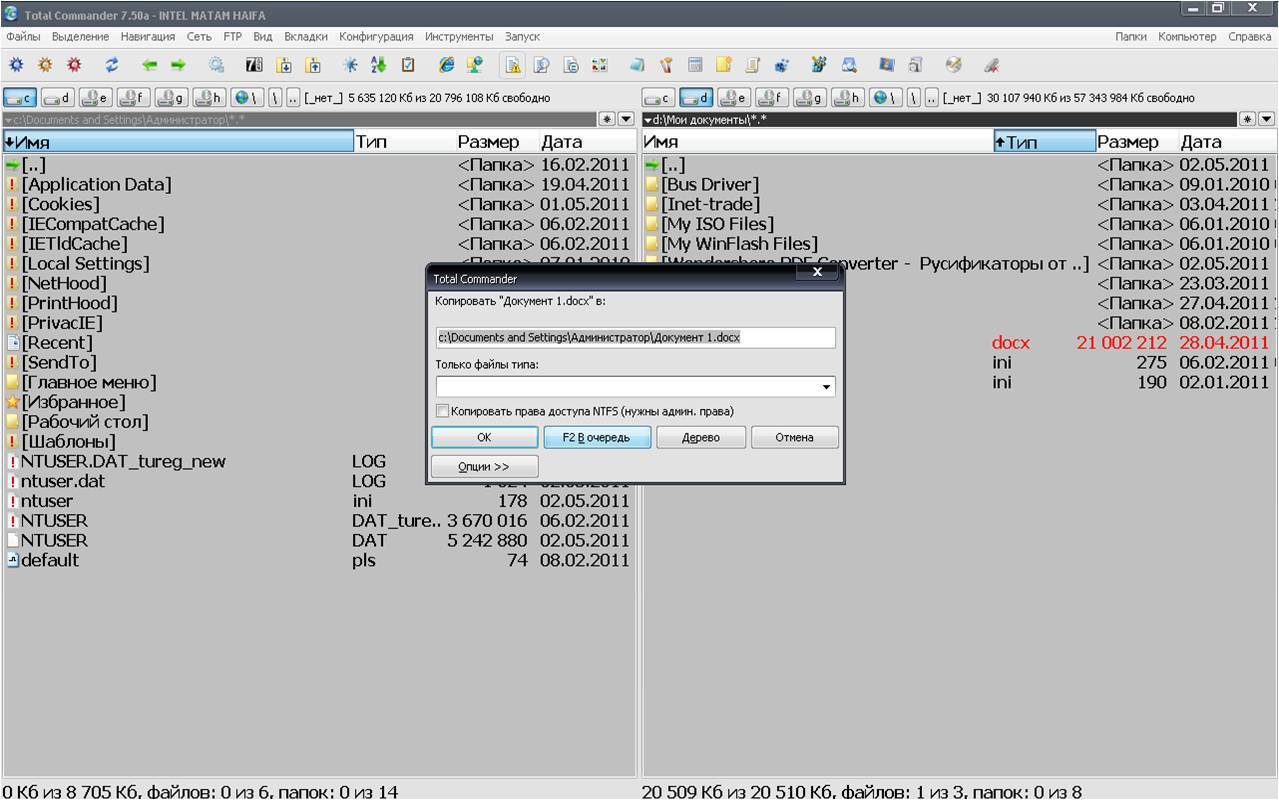Go back with the green left arrow
This screenshot has height=800, width=1279.
[x=149, y=65]
